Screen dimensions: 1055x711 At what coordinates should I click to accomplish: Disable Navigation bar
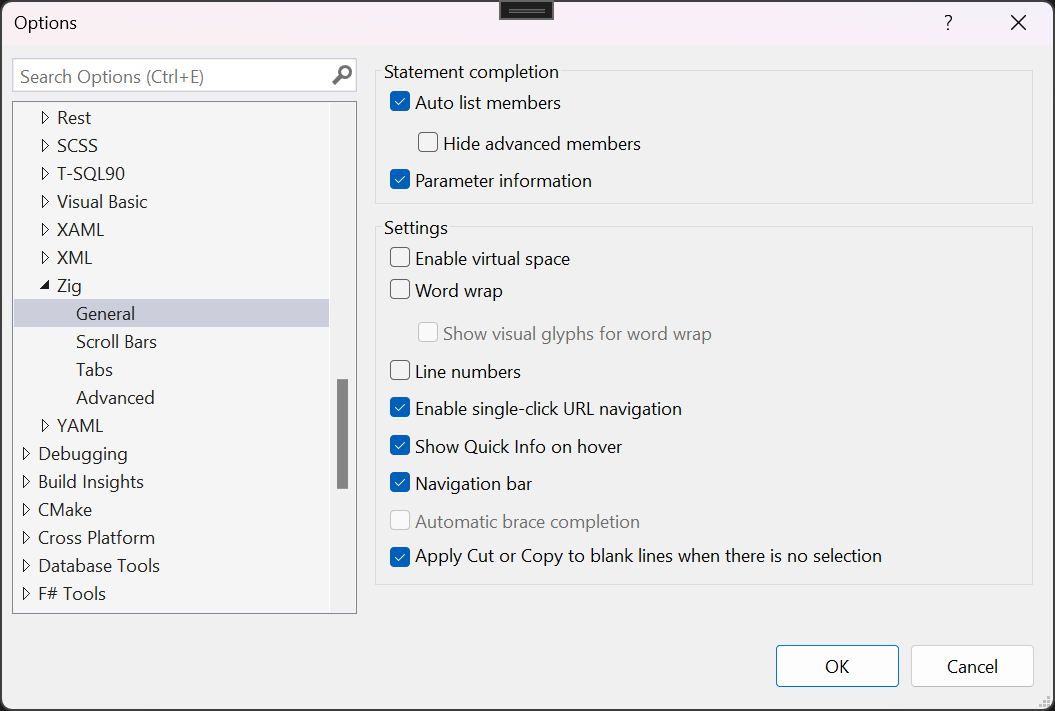[x=400, y=482]
